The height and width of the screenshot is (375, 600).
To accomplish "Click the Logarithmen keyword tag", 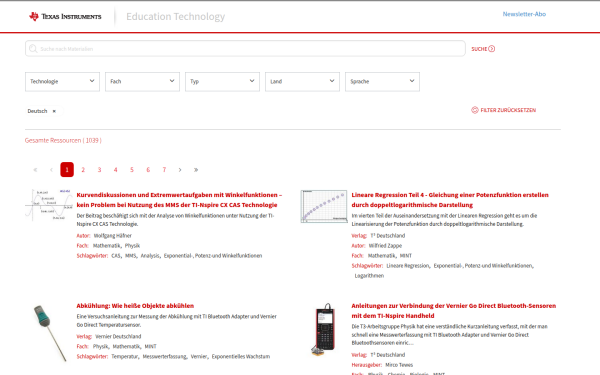I will click(369, 276).
